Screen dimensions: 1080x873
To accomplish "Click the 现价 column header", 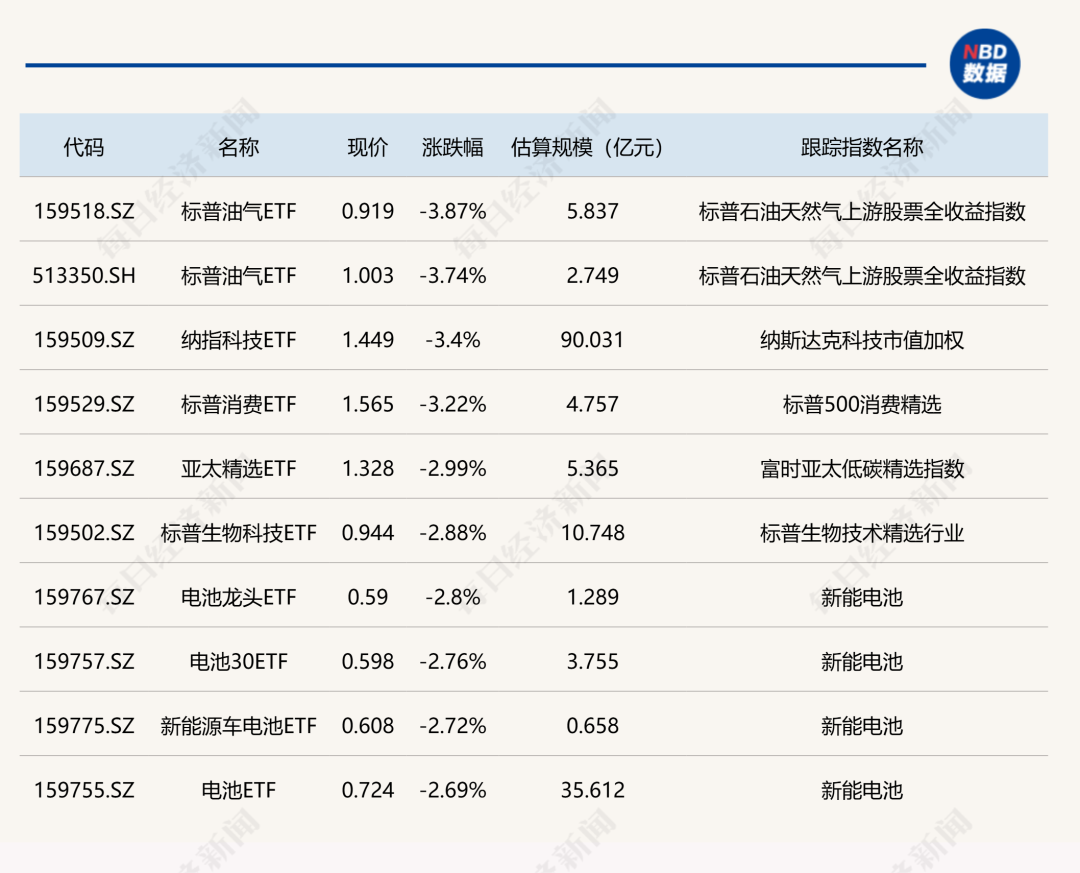I will tap(366, 146).
